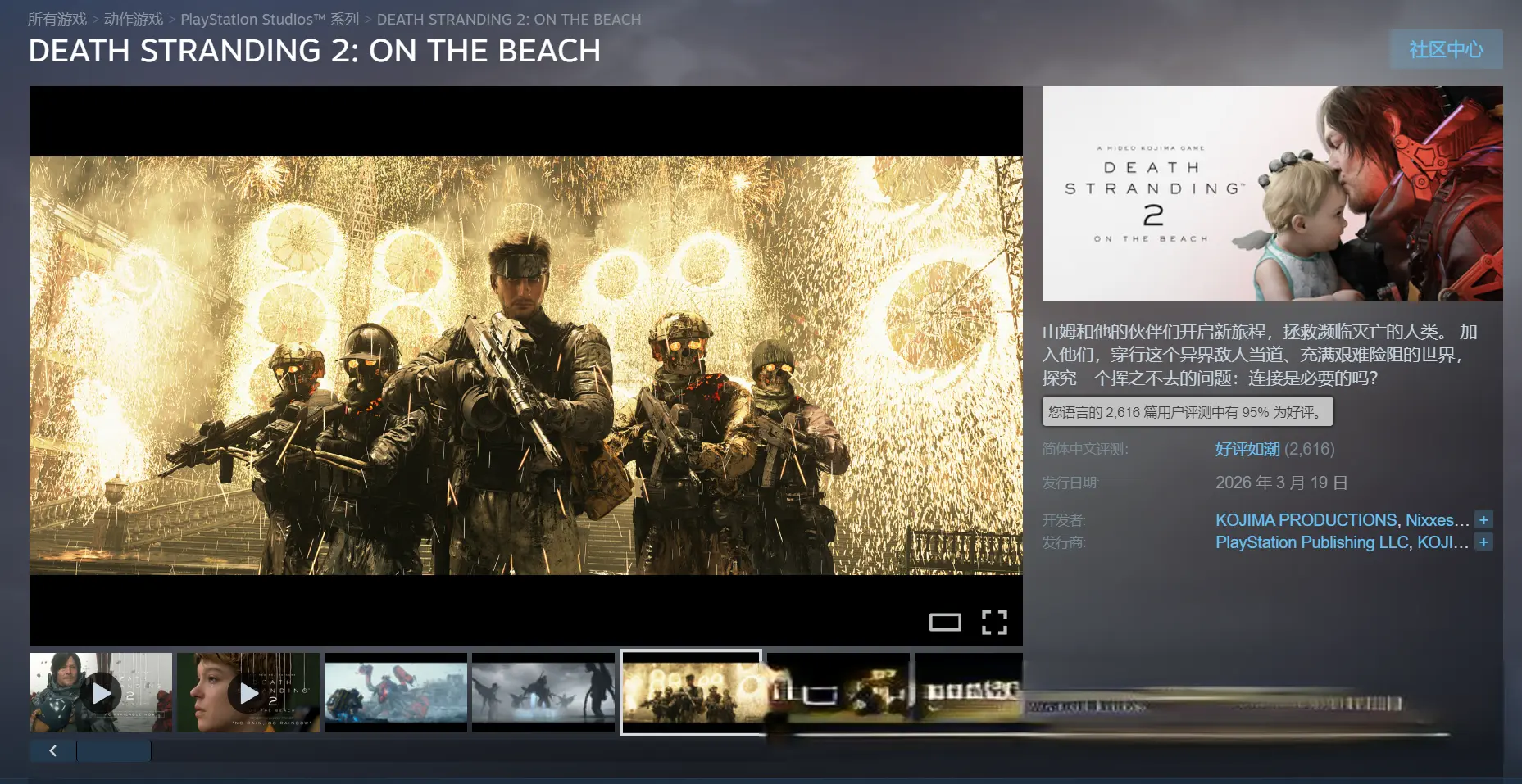This screenshot has width=1522, height=784.
Task: Open PlayStation Studios™ 系列 breadcrumb
Action: 270,19
